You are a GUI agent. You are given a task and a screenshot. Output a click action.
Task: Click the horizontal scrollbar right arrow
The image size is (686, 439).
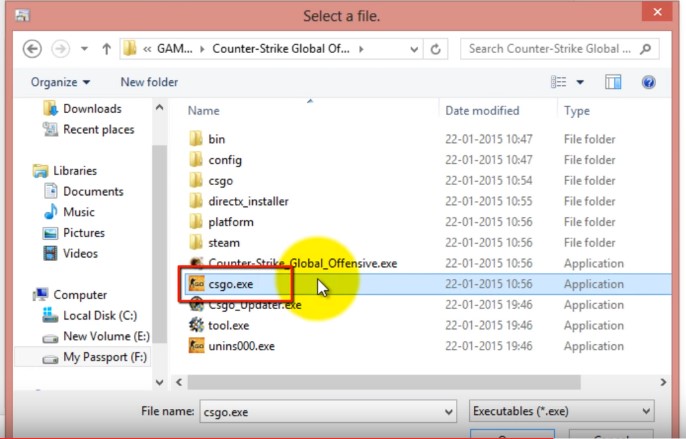663,382
